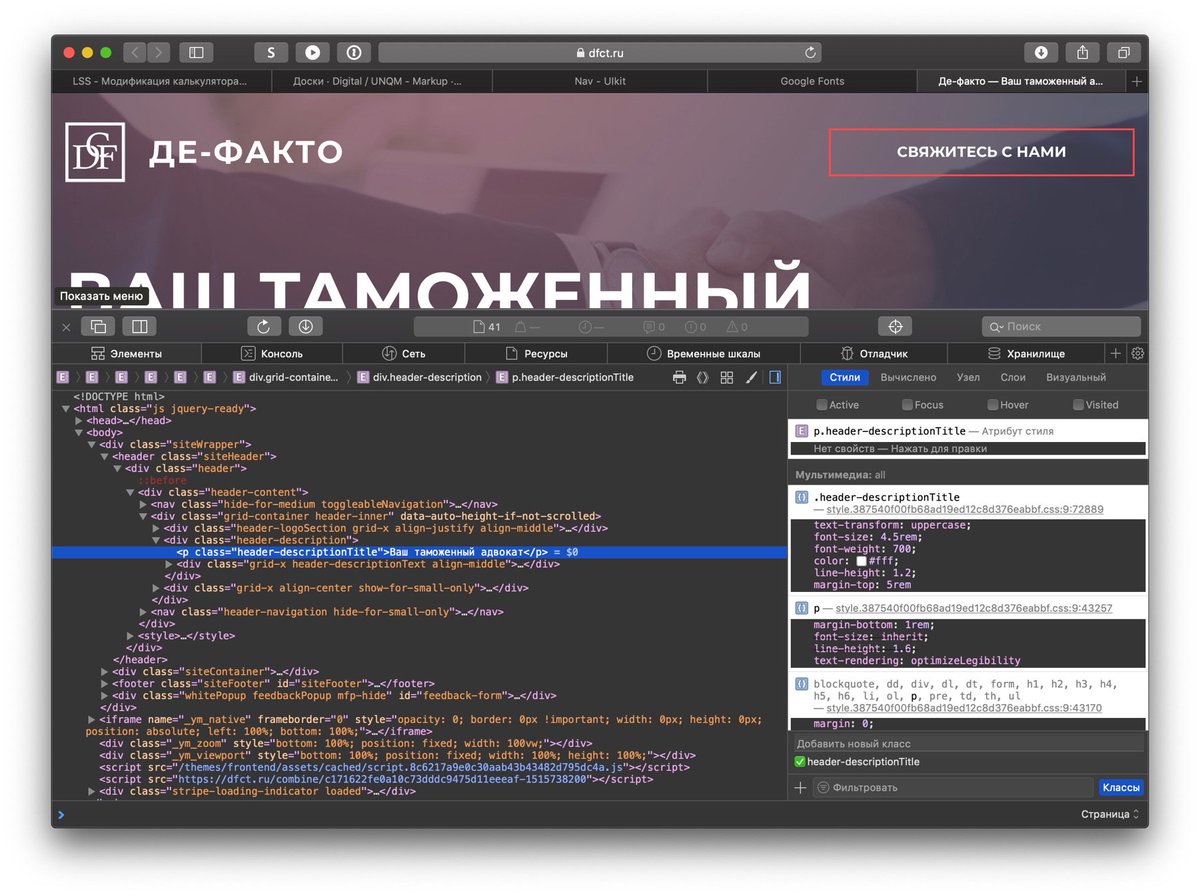The width and height of the screenshot is (1200, 896).
Task: Toggle the Safari sidebar button
Action: pyautogui.click(x=196, y=52)
